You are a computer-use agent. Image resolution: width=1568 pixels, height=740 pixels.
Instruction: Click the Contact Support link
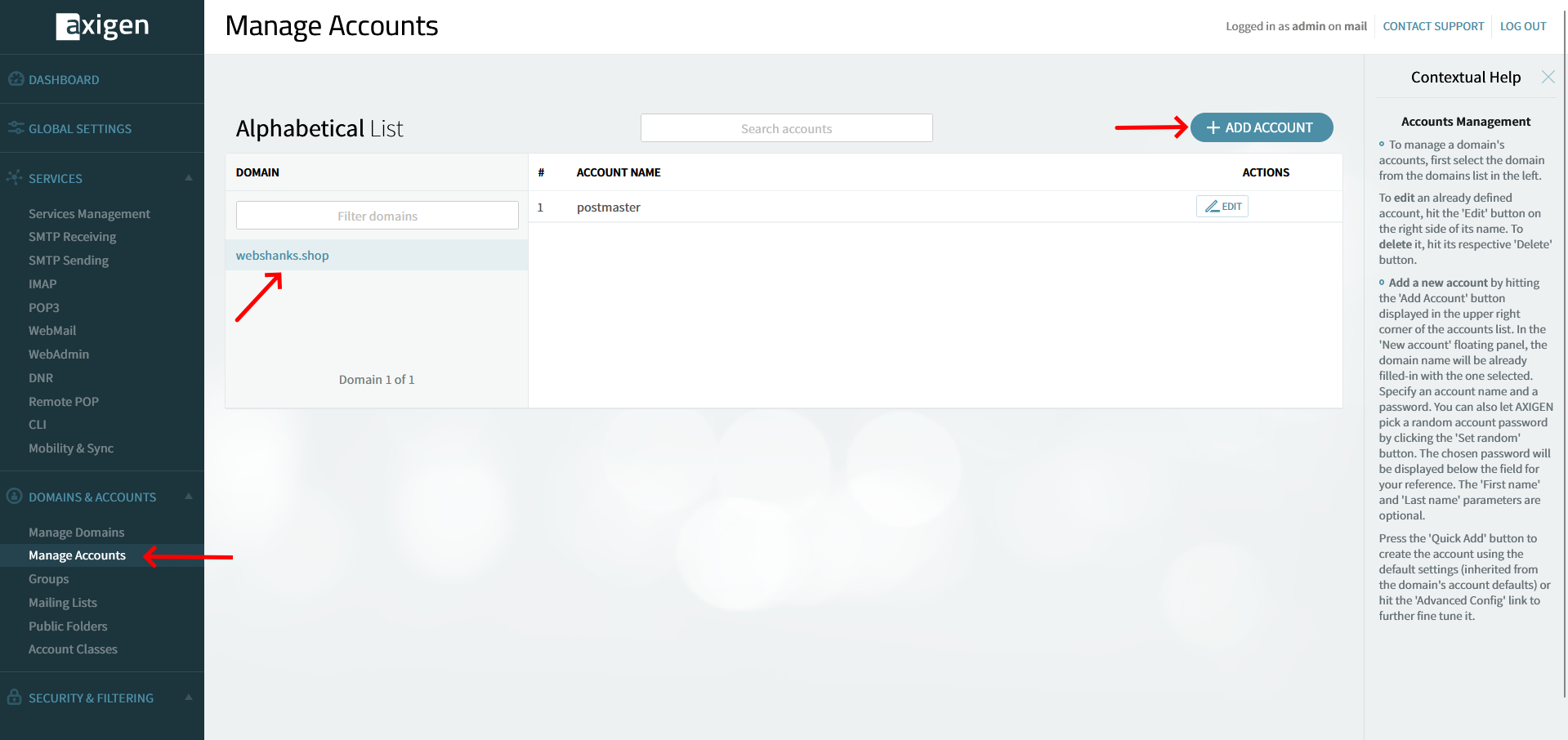[x=1433, y=26]
